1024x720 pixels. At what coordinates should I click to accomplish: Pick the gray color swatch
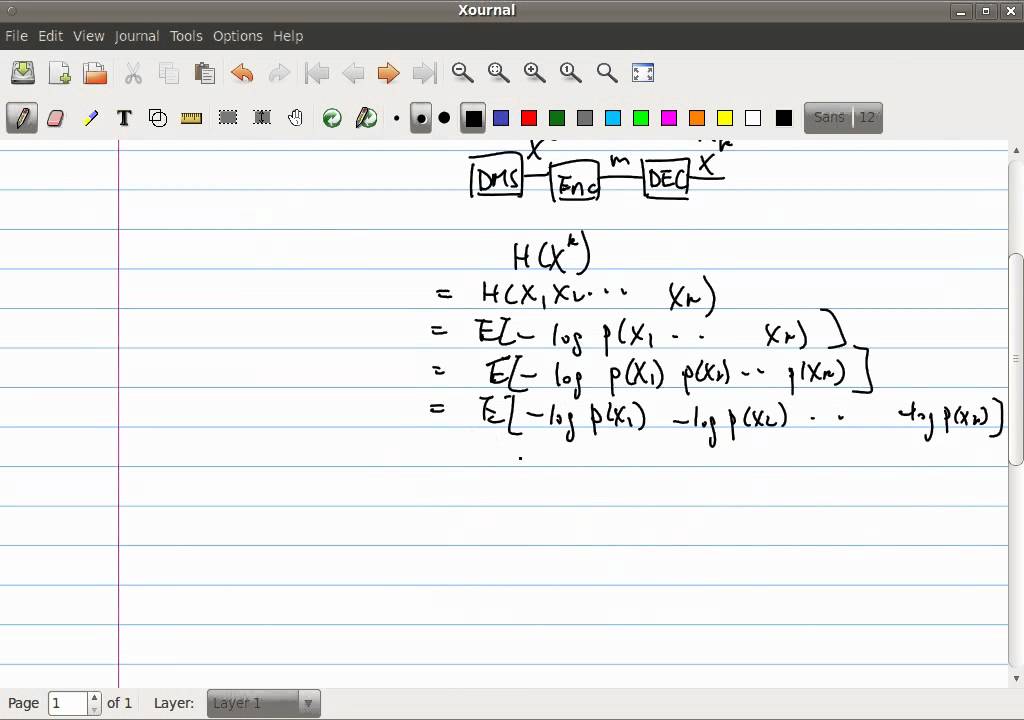click(x=585, y=118)
